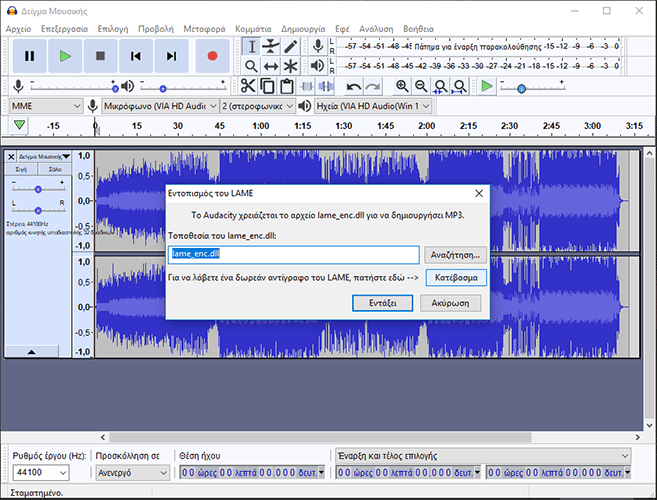Click the recording meter microphone icon

(318, 46)
